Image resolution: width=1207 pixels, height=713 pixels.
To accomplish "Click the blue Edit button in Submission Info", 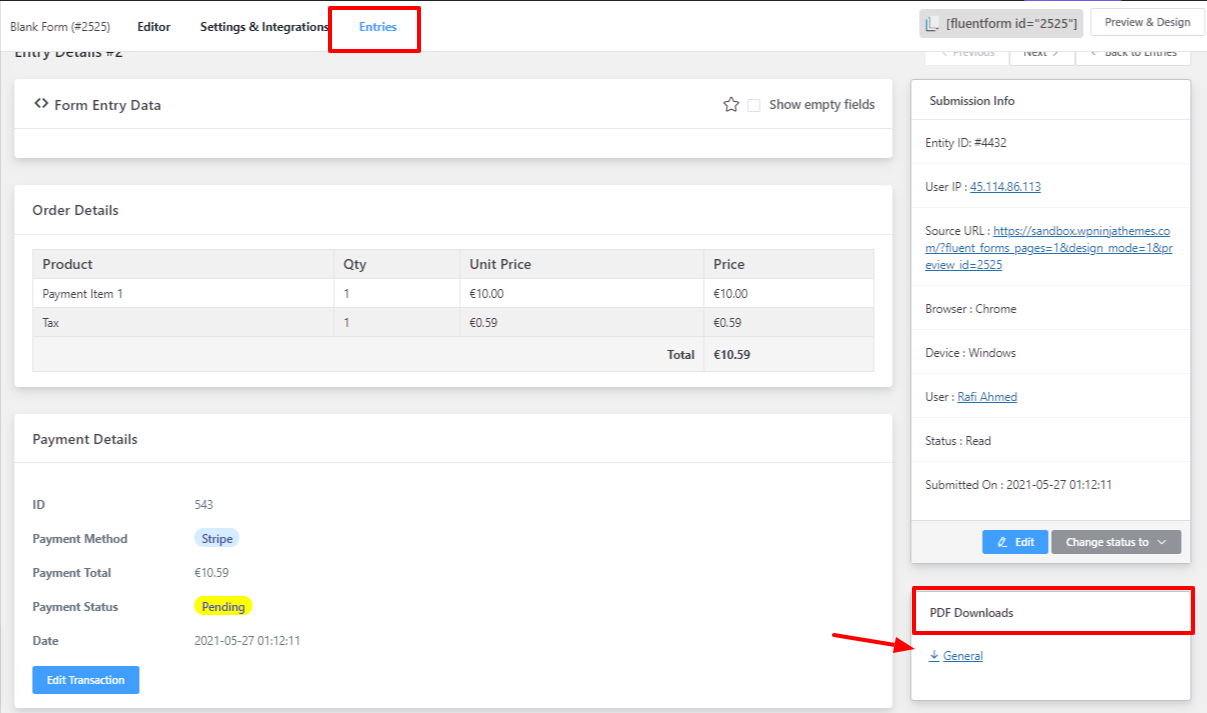I will 1014,542.
